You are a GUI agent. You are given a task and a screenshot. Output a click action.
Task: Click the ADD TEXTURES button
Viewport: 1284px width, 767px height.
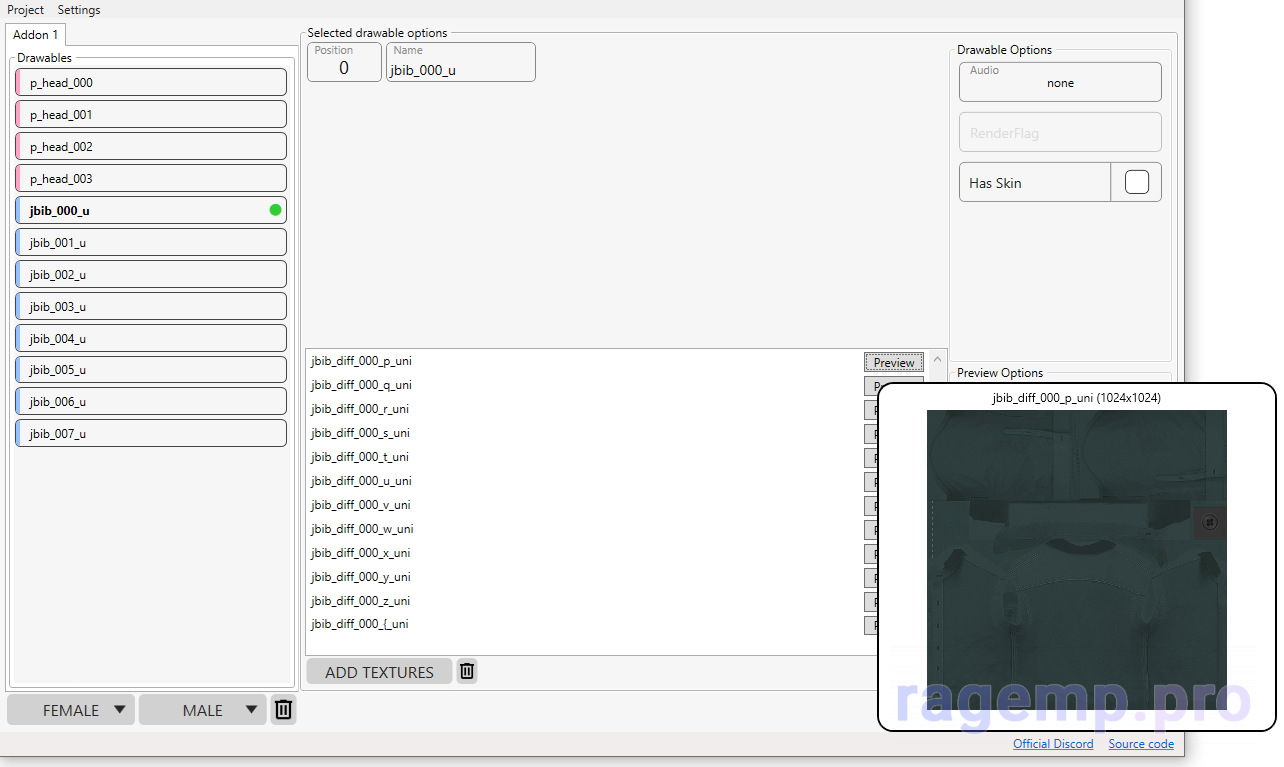click(379, 672)
